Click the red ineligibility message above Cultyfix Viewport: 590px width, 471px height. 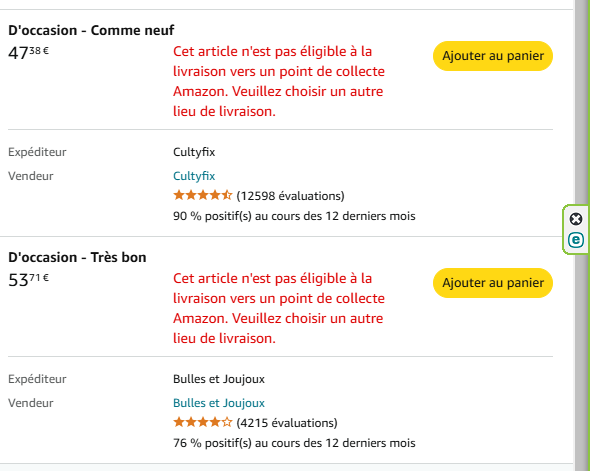click(x=279, y=81)
